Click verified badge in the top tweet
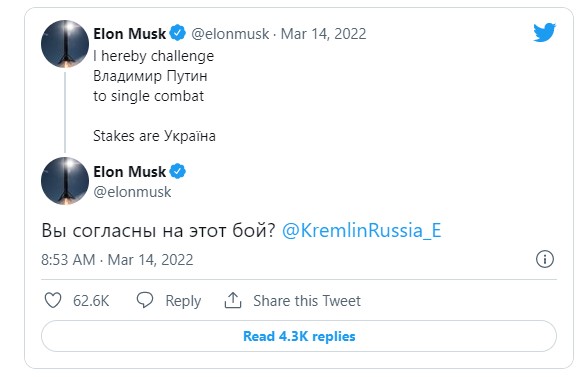Image resolution: width=588 pixels, height=377 pixels. (177, 33)
